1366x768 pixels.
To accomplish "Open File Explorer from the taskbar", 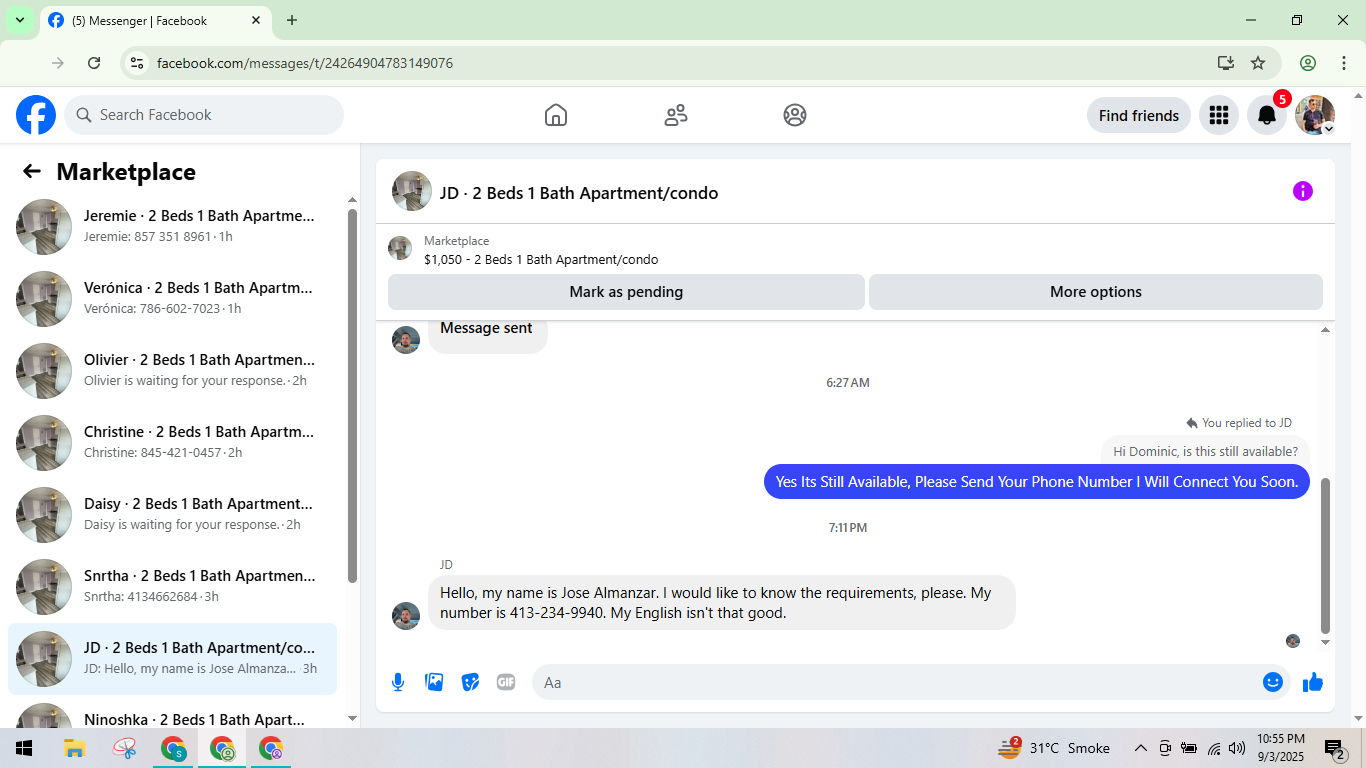I will tap(74, 748).
